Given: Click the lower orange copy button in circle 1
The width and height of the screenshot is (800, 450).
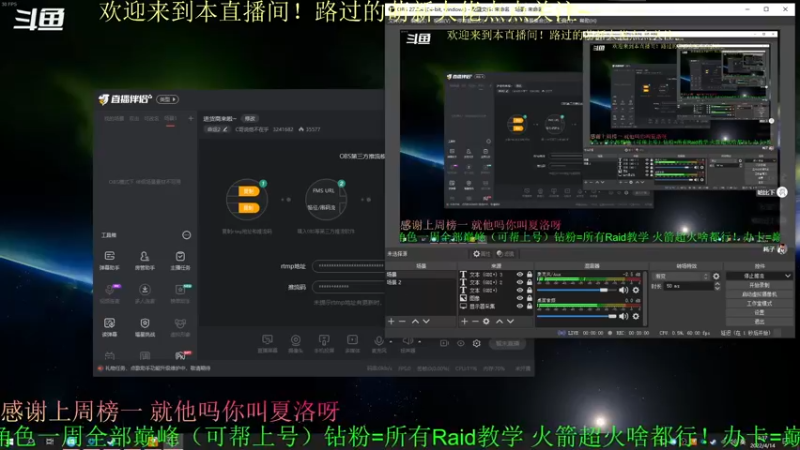Looking at the screenshot, I should click(x=248, y=208).
